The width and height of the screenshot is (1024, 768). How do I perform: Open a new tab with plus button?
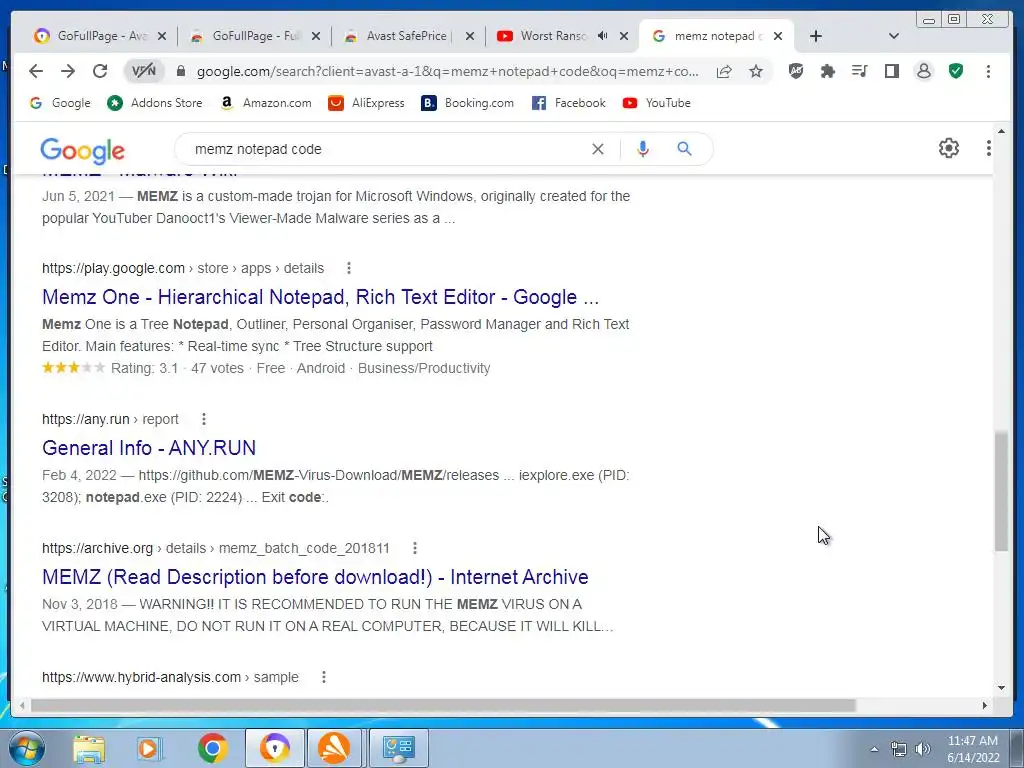click(816, 36)
